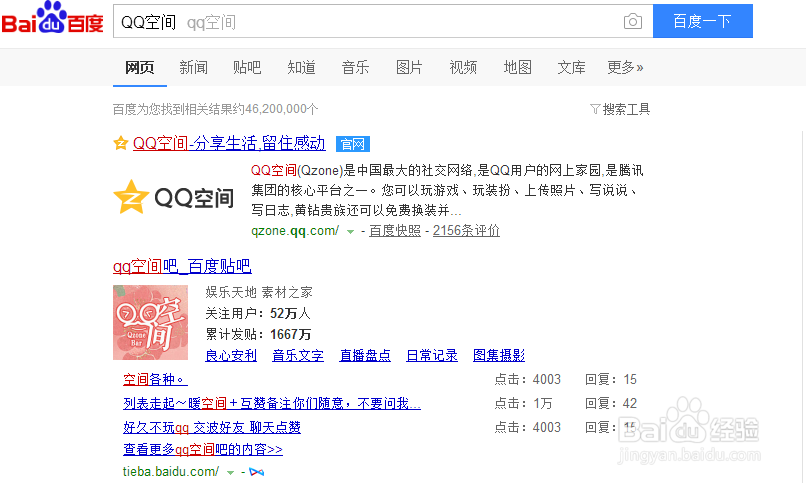Click the Baidu logo

pyautogui.click(x=52, y=18)
